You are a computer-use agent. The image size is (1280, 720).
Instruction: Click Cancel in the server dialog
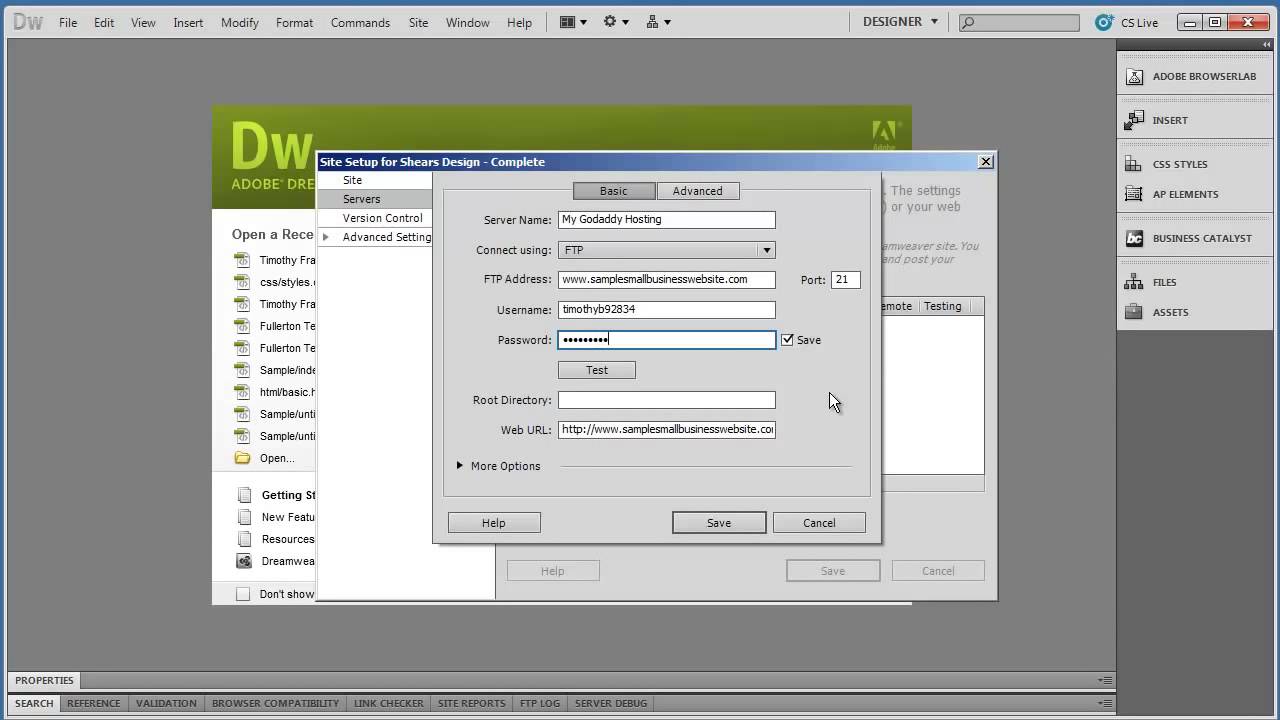[819, 523]
